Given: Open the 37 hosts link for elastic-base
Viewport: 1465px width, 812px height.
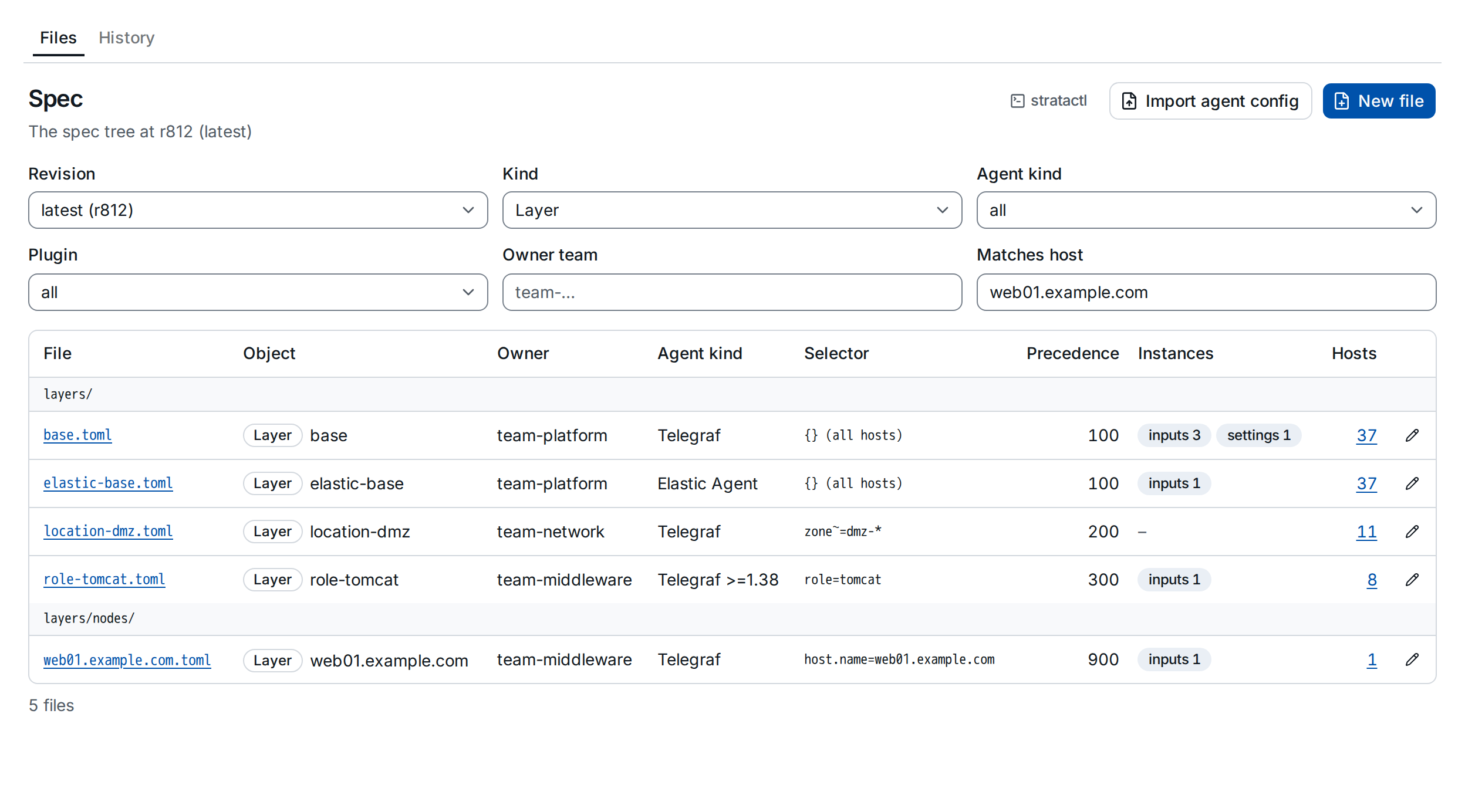Looking at the screenshot, I should click(x=1366, y=483).
